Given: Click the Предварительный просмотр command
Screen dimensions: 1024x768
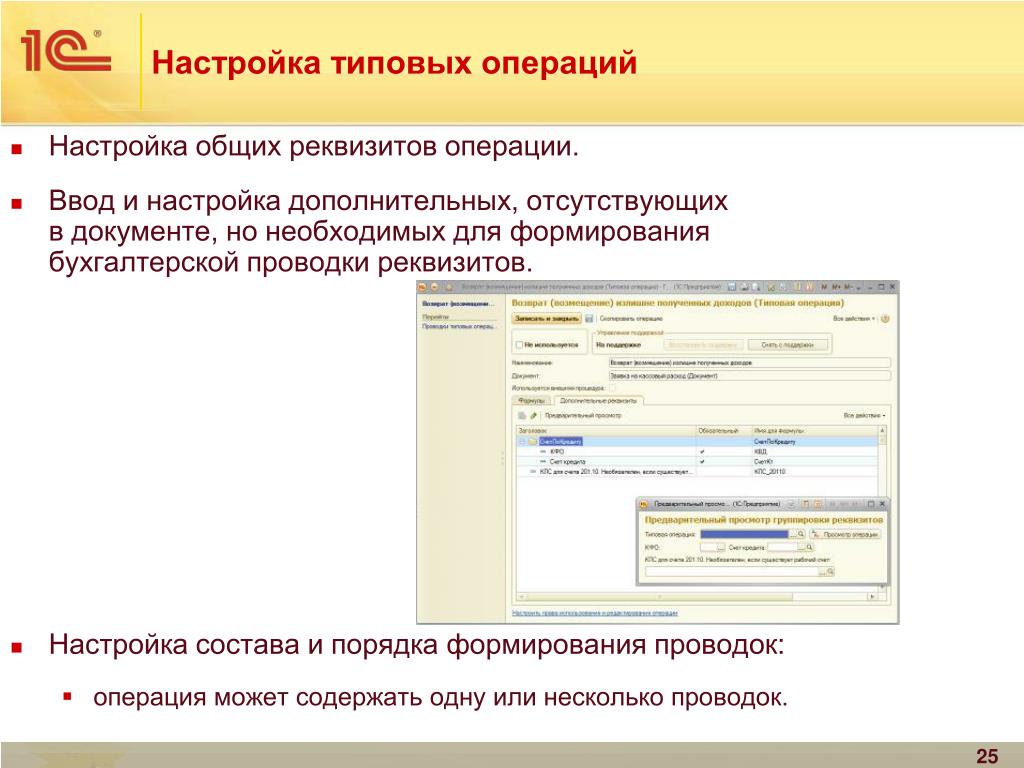Looking at the screenshot, I should click(583, 415).
